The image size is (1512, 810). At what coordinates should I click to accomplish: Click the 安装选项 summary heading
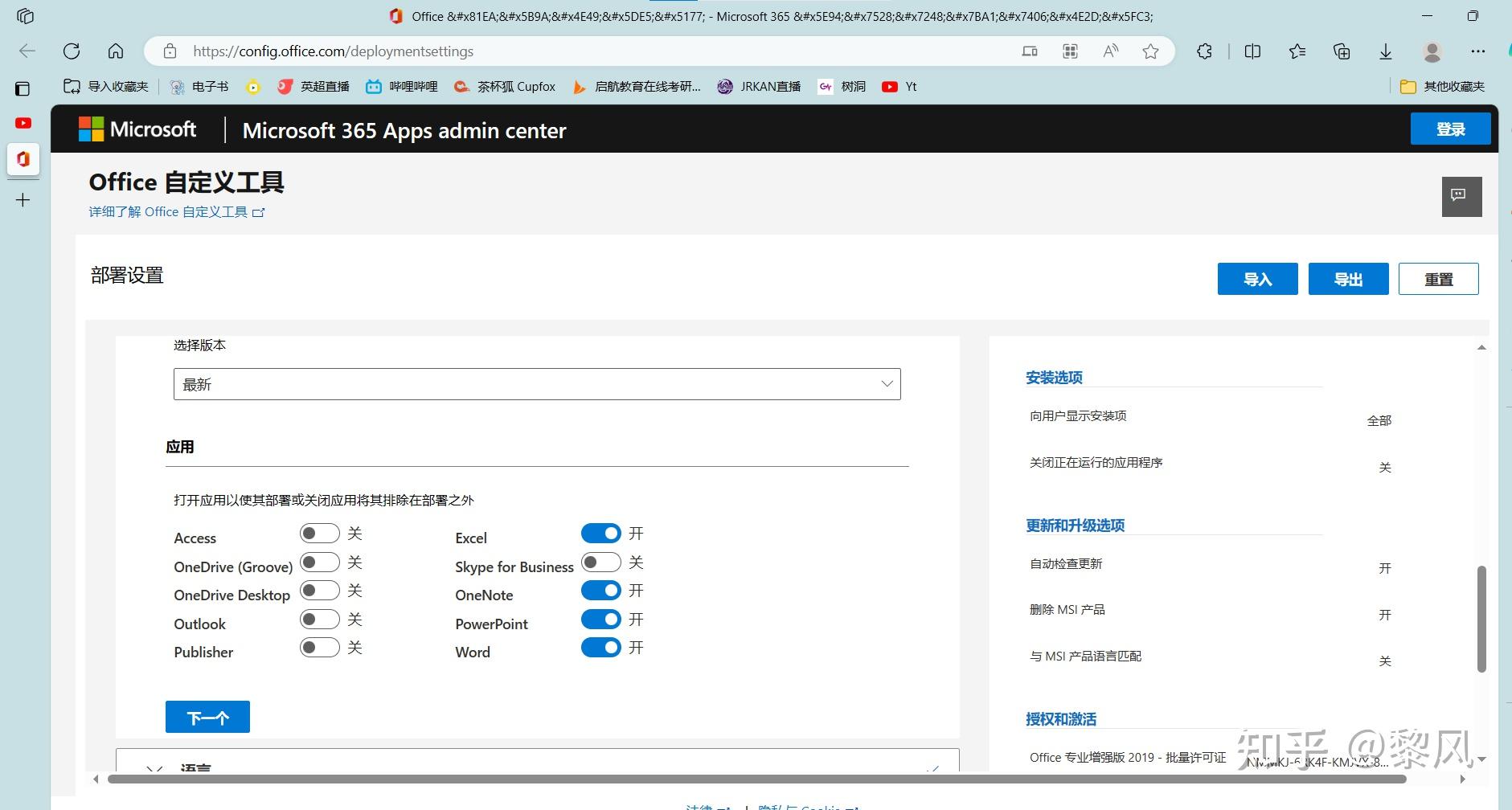point(1054,378)
